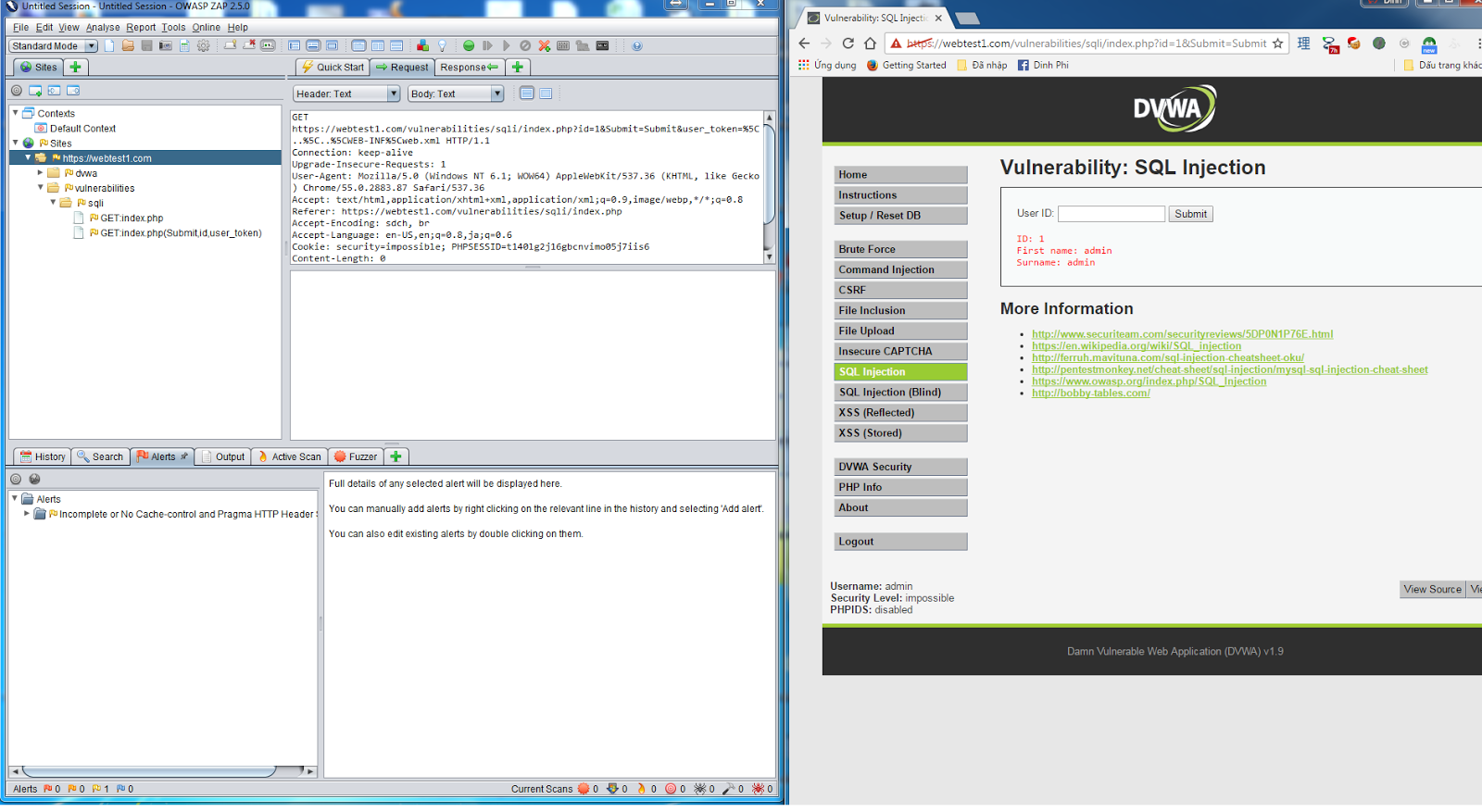Image resolution: width=1482 pixels, height=812 pixels.
Task: Switch to the History tab
Action: pyautogui.click(x=43, y=456)
